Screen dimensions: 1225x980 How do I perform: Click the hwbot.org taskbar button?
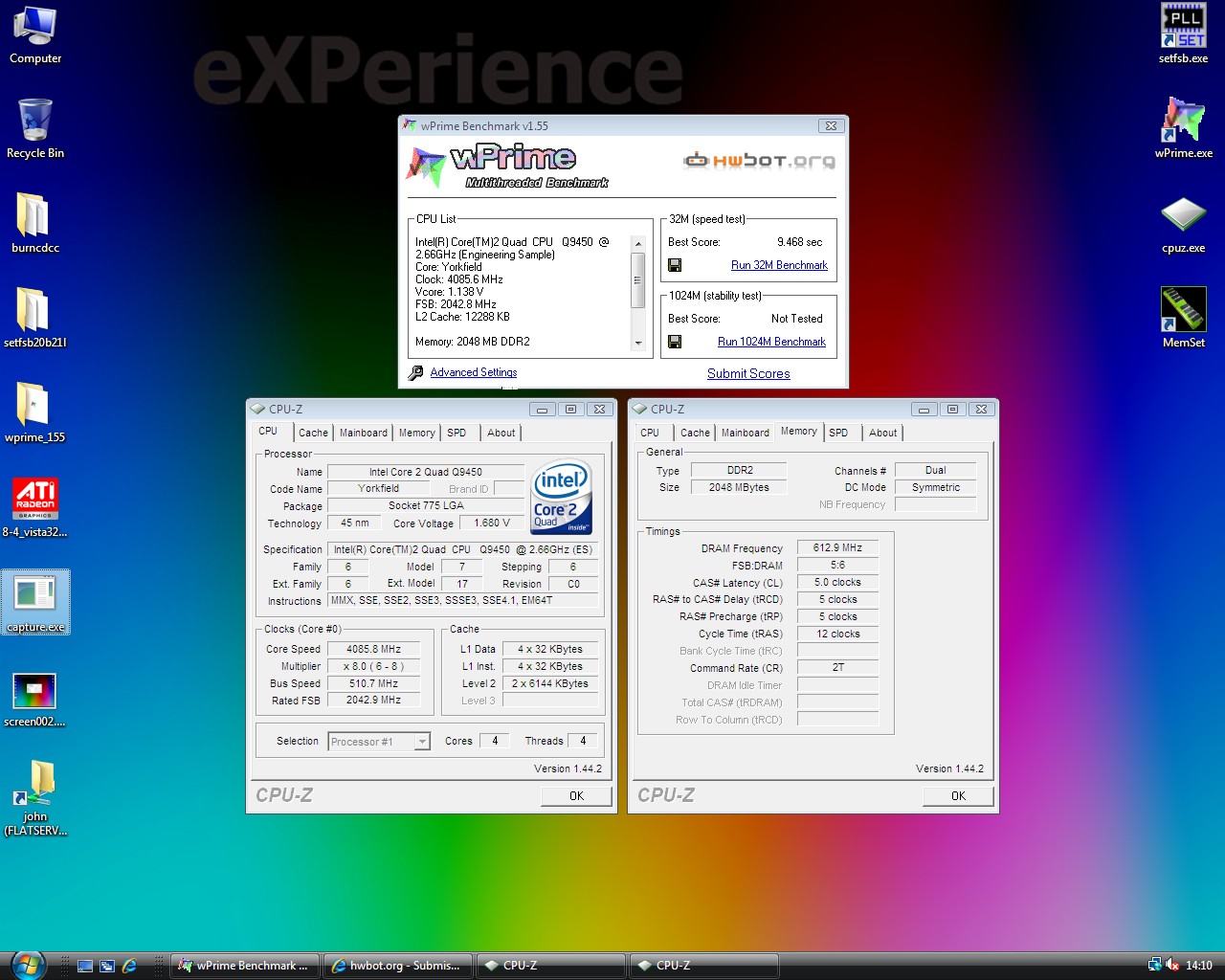click(398, 966)
